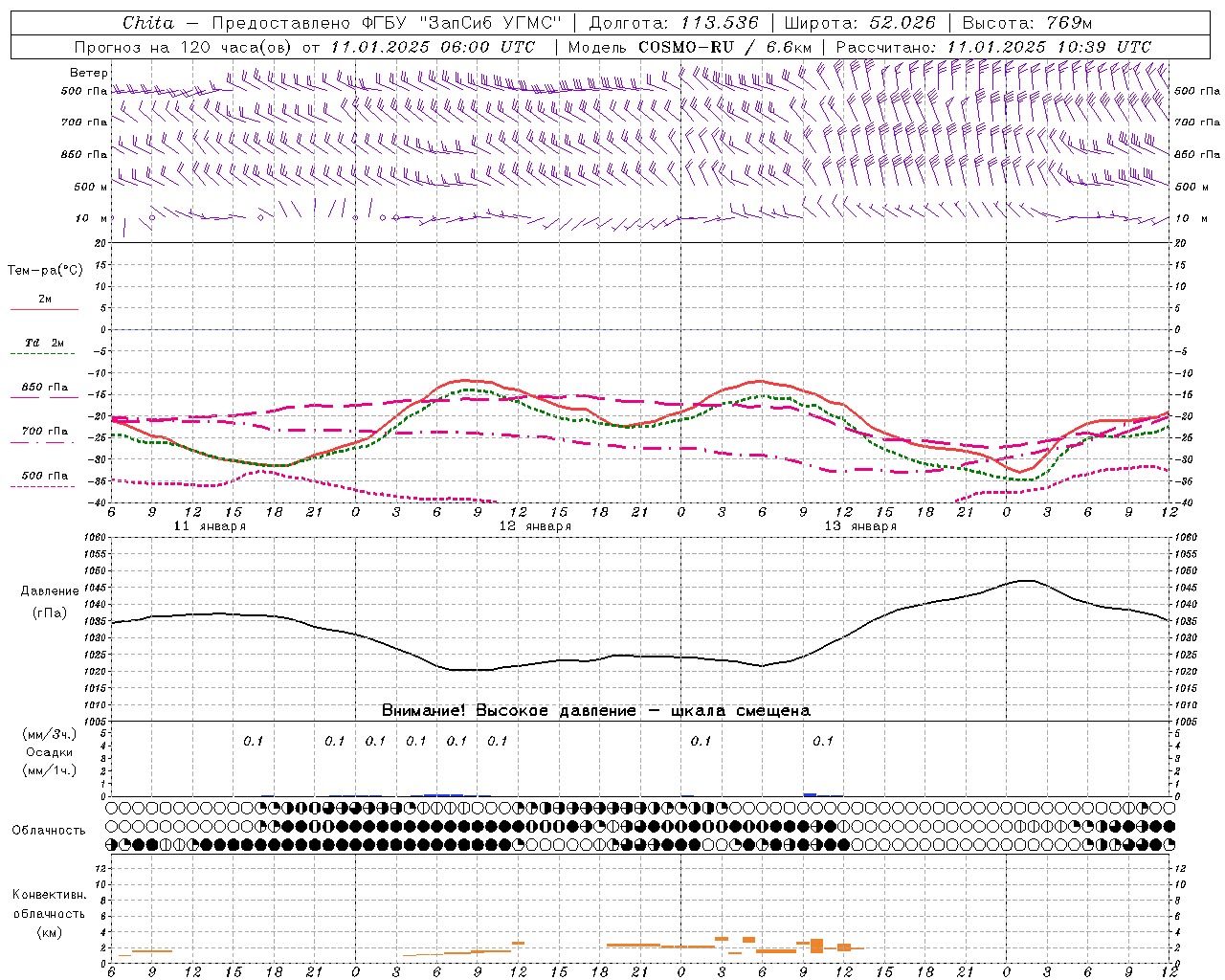Click the '(гПа)' unit label under Давление
Image resolution: width=1225 pixels, height=980 pixels.
point(50,613)
